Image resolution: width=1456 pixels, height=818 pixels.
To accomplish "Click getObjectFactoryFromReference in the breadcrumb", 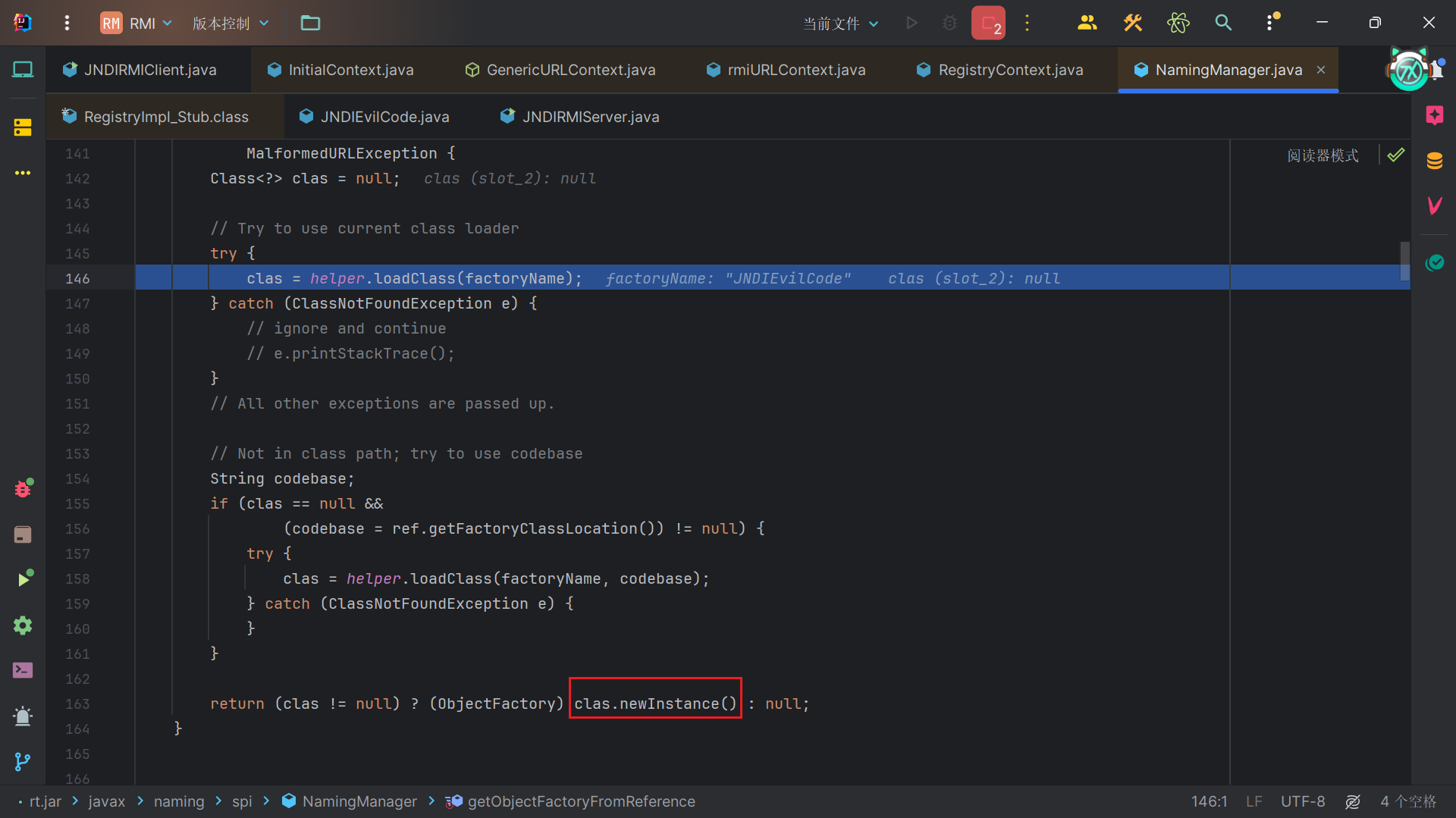I will click(581, 801).
